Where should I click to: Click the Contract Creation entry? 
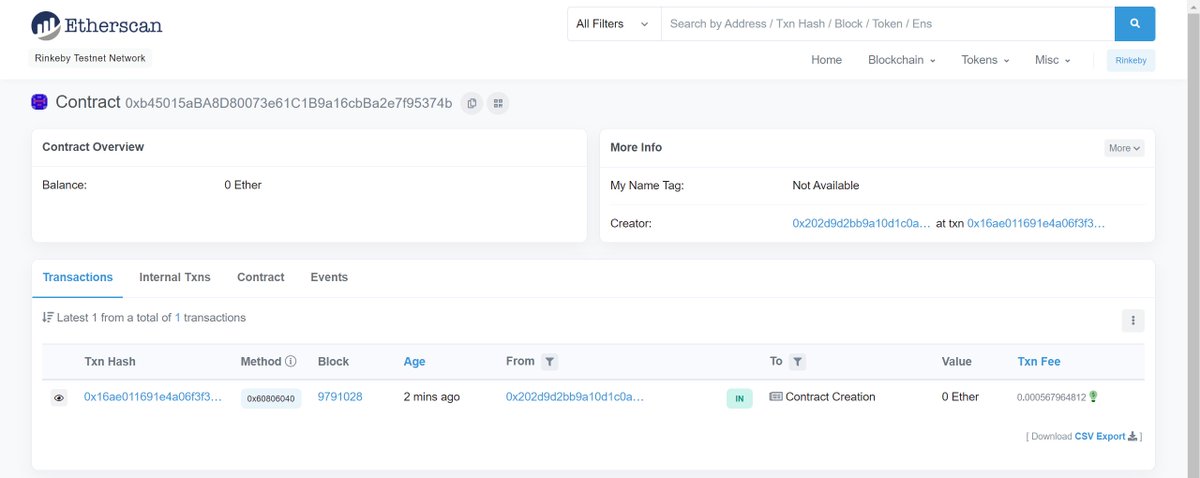click(x=830, y=397)
